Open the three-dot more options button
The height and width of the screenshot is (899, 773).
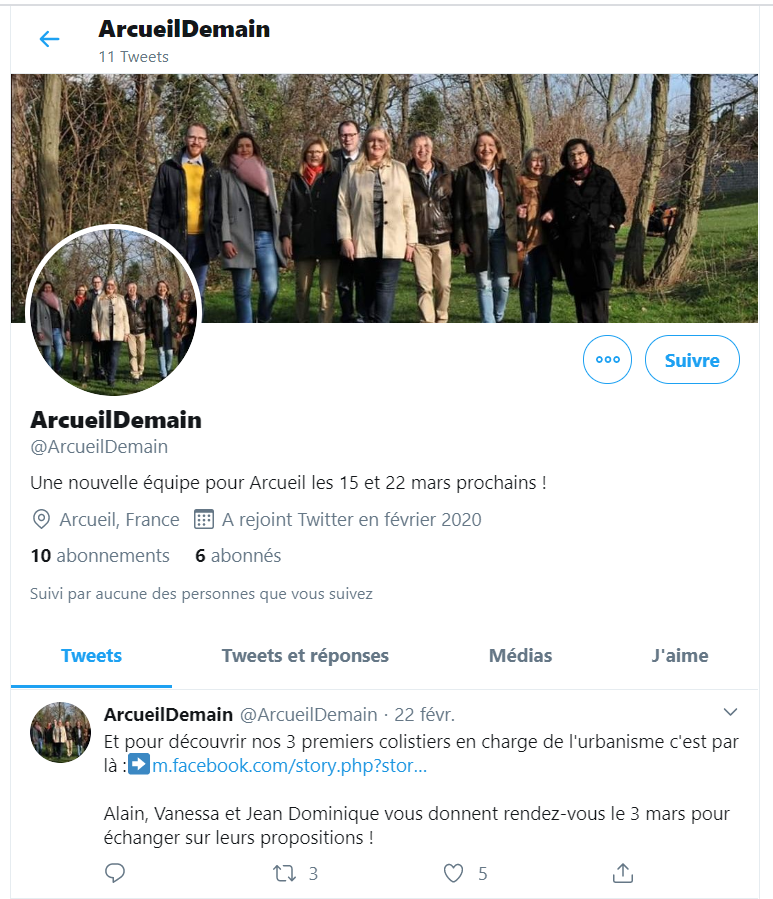point(607,359)
